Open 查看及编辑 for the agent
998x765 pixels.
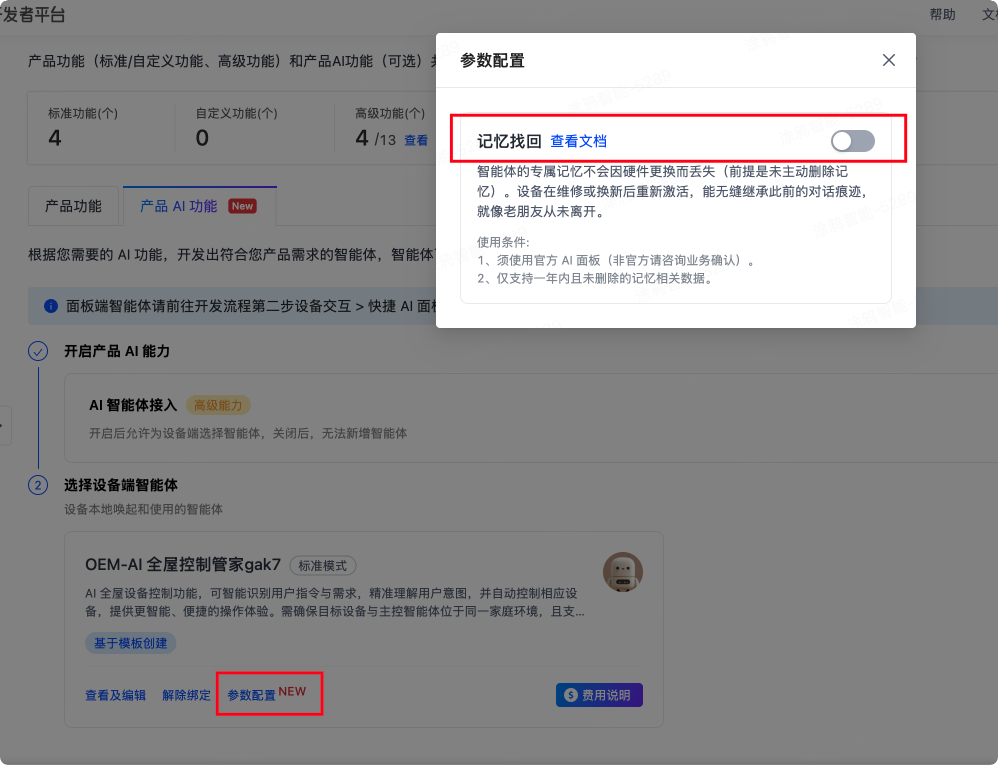point(115,695)
